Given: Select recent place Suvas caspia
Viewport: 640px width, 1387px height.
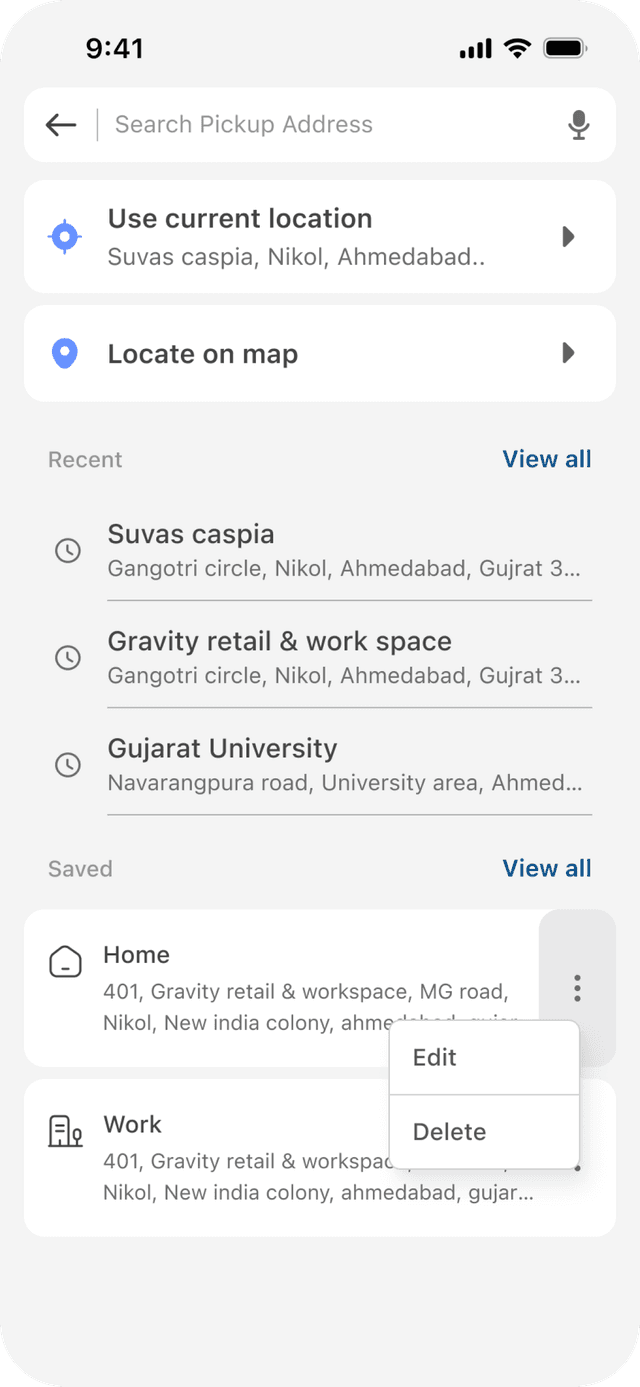Looking at the screenshot, I should coord(320,550).
